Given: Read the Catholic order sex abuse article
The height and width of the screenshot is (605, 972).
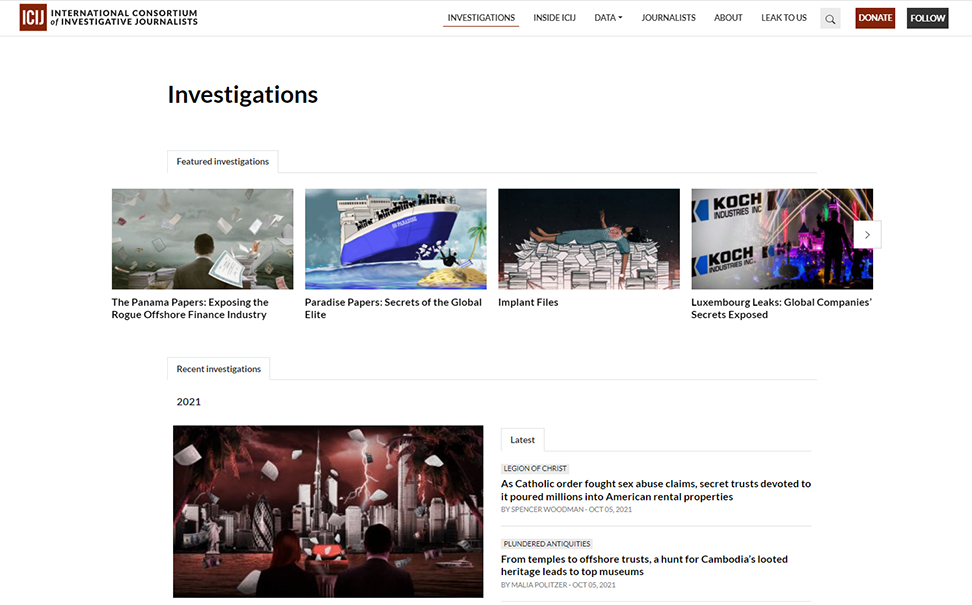Looking at the screenshot, I should tap(655, 490).
